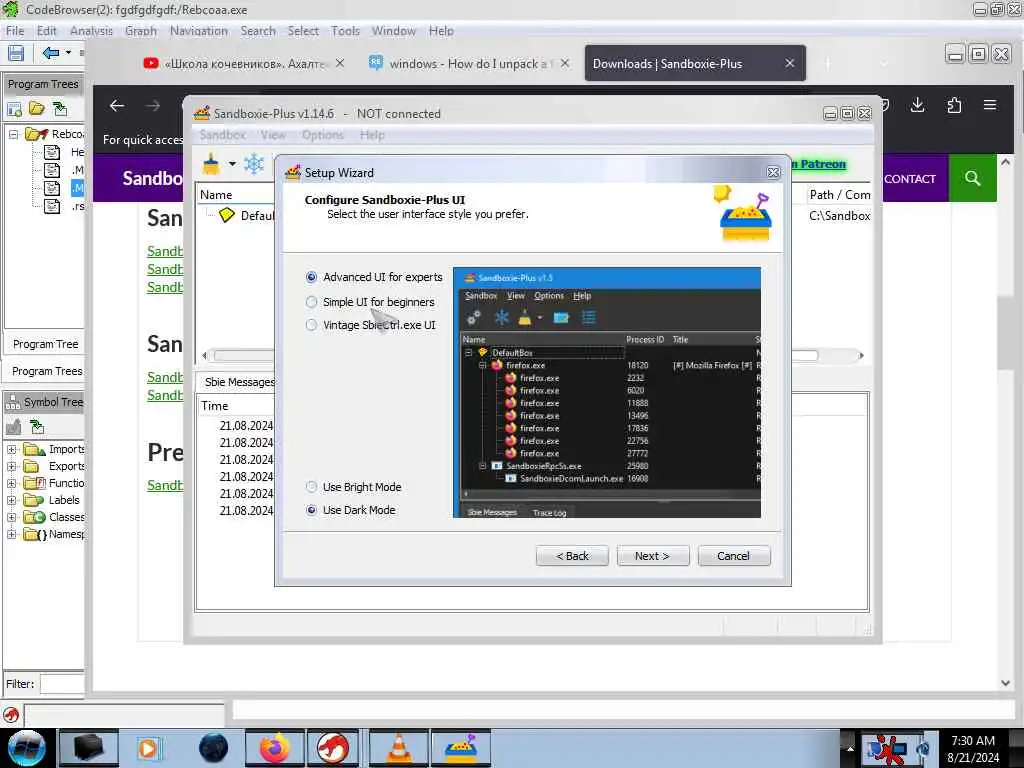The image size is (1024, 768).
Task: Click Symbol Tree green navigation arrow icon
Action: [x=37, y=428]
